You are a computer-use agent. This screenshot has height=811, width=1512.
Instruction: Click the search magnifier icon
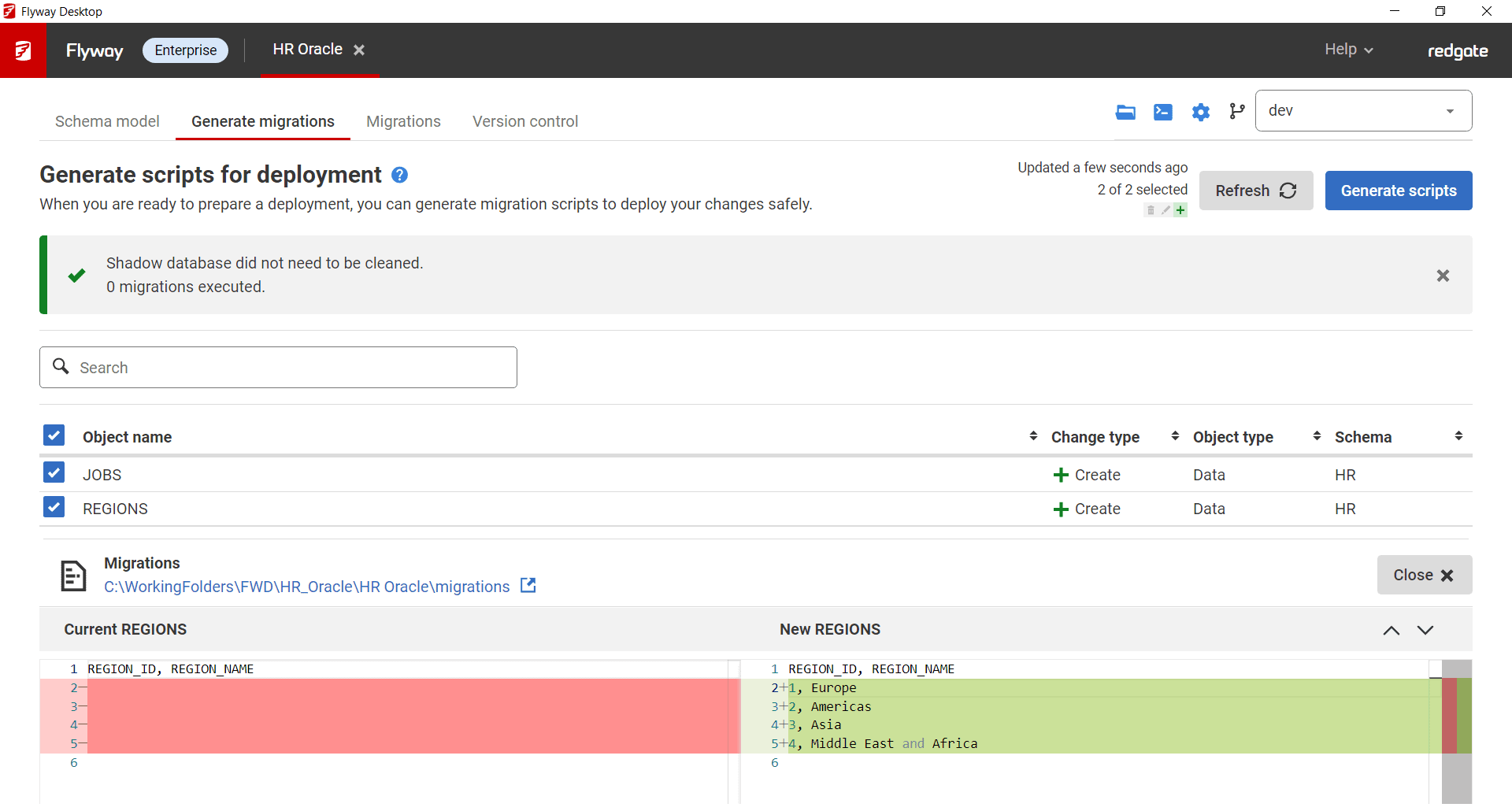coord(61,366)
